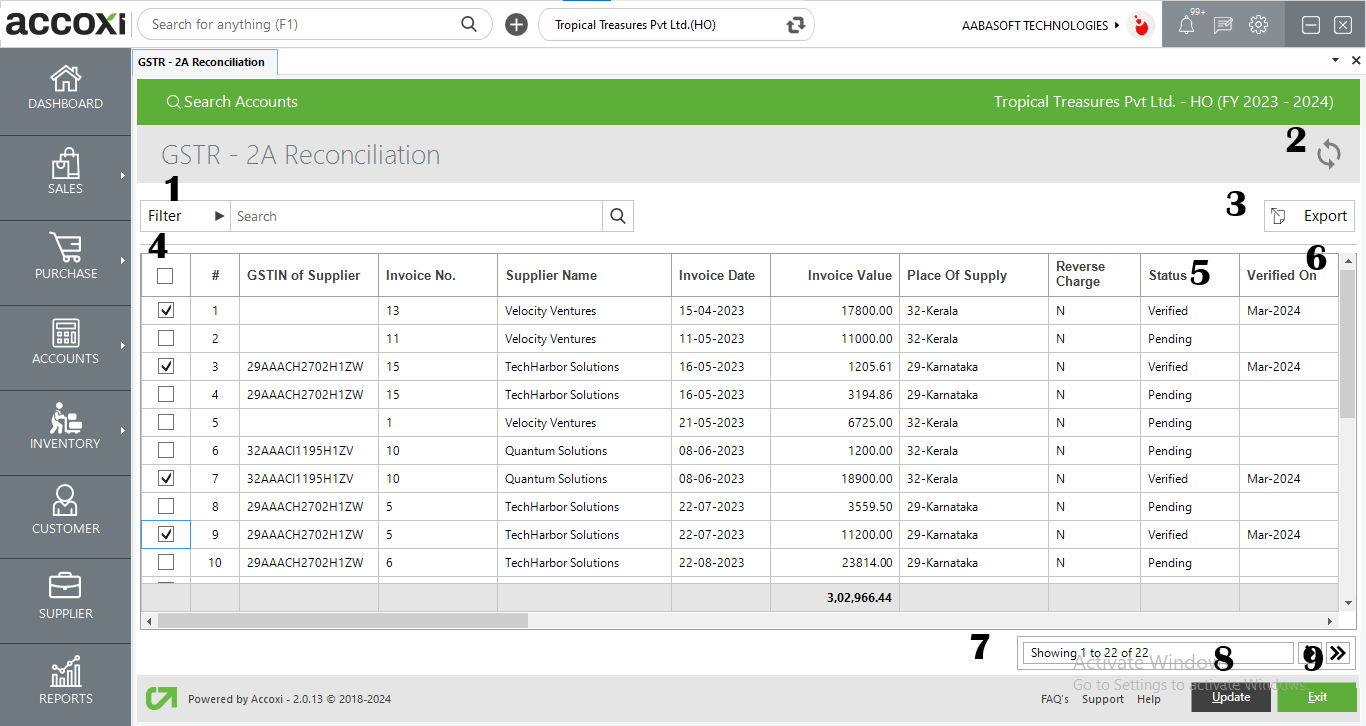Click the plus quick-add icon
The height and width of the screenshot is (726, 1366).
pos(516,25)
